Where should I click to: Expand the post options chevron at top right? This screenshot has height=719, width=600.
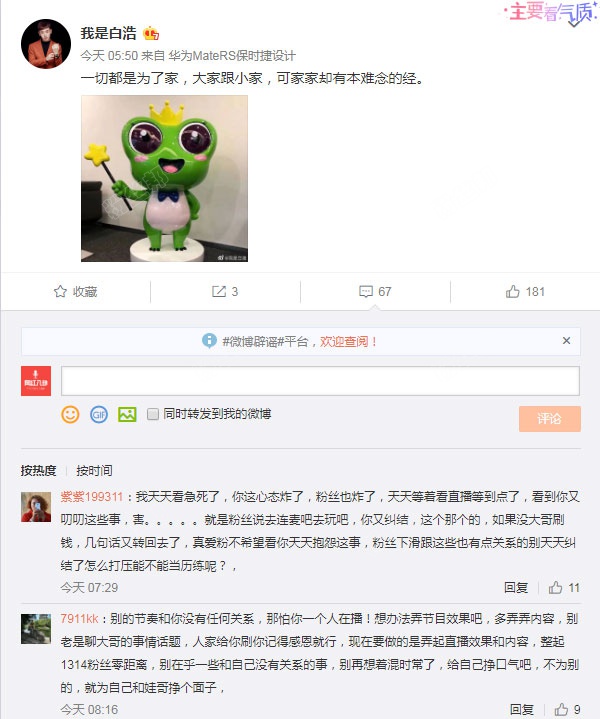(x=575, y=22)
